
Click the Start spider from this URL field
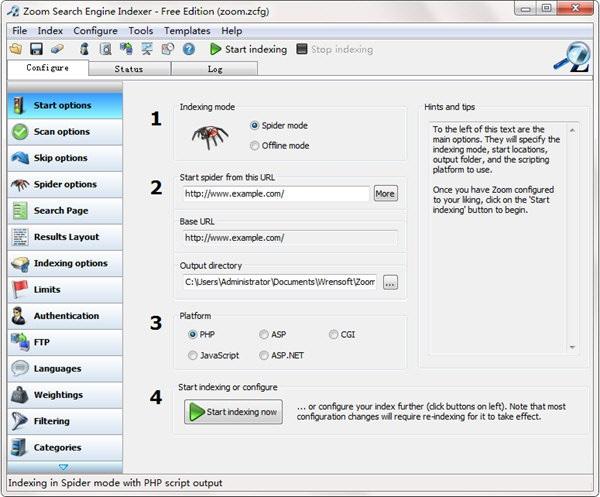click(276, 194)
